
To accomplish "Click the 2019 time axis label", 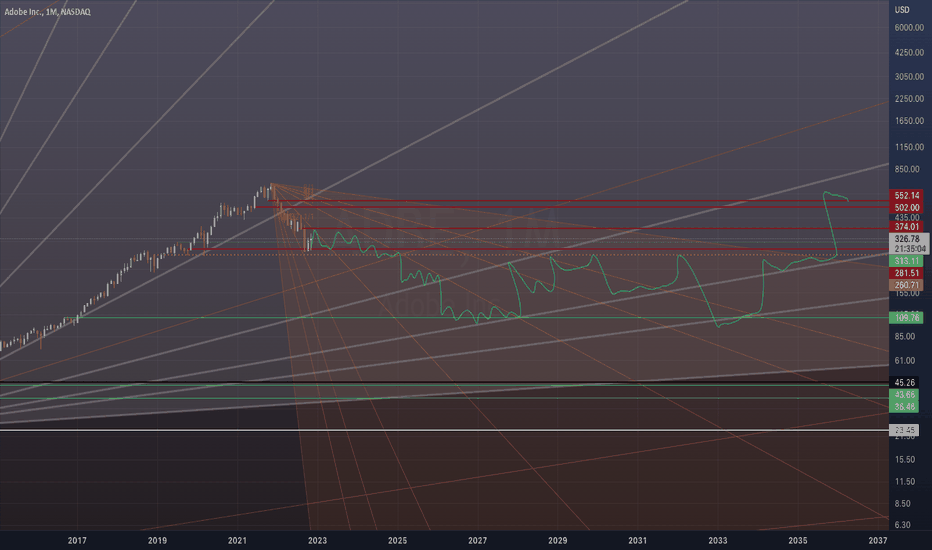I will (x=157, y=540).
